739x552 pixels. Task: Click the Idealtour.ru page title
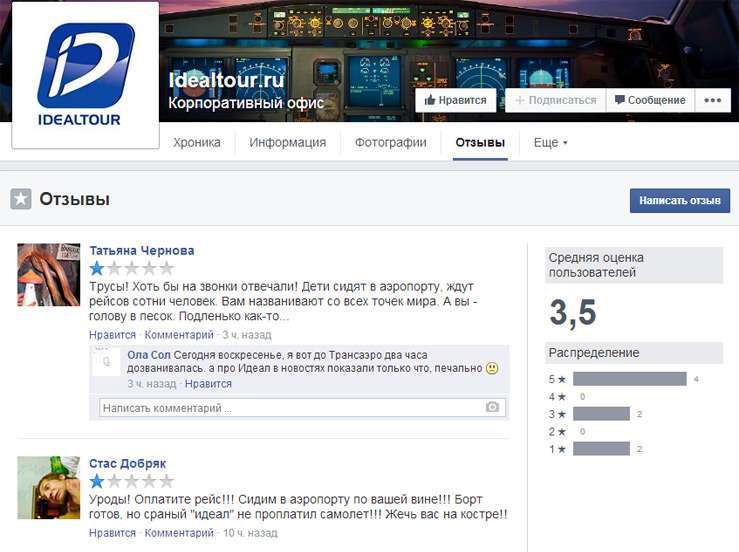(x=227, y=80)
